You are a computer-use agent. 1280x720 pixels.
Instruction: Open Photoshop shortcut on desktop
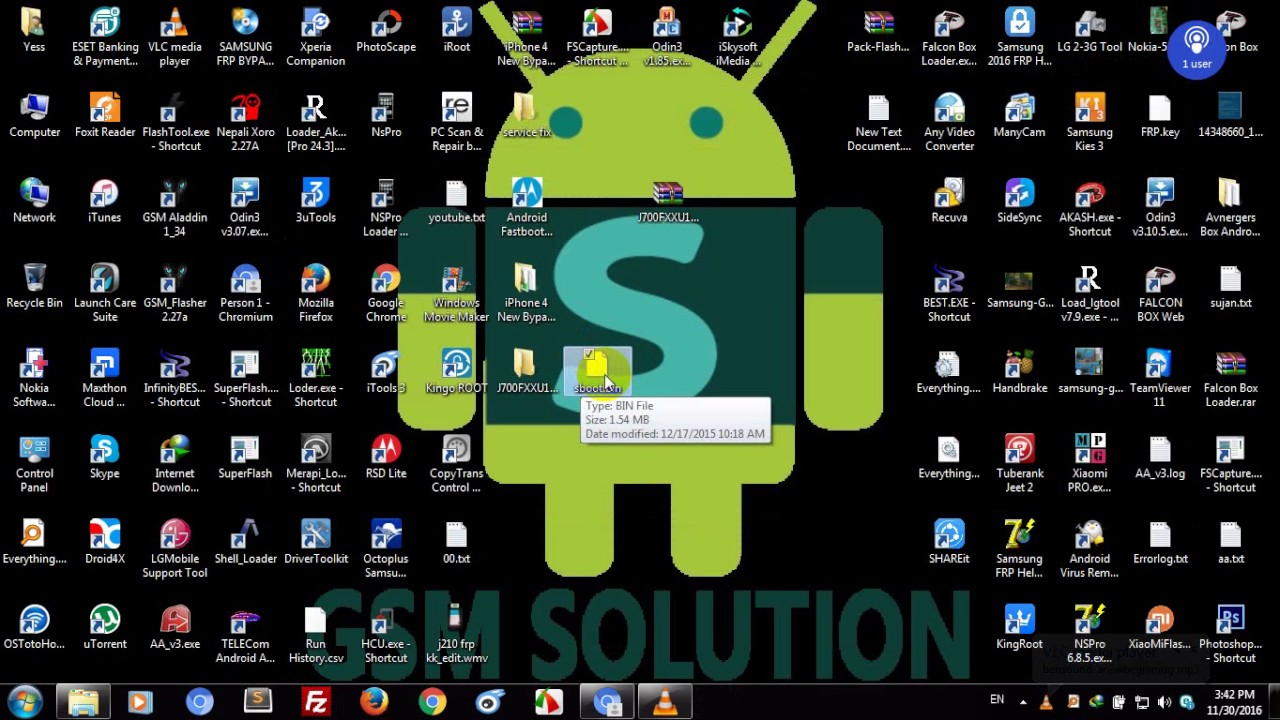coord(1230,634)
